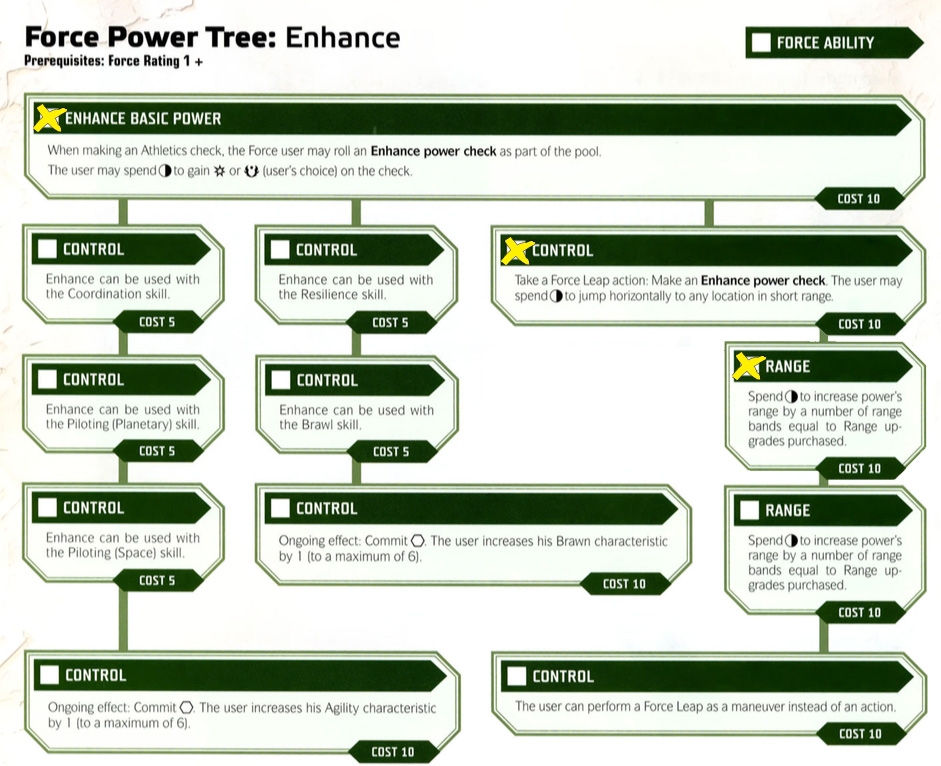This screenshot has height=766, width=941.
Task: Check the Resilience skill Control upgrade box
Action: pyautogui.click(x=280, y=249)
